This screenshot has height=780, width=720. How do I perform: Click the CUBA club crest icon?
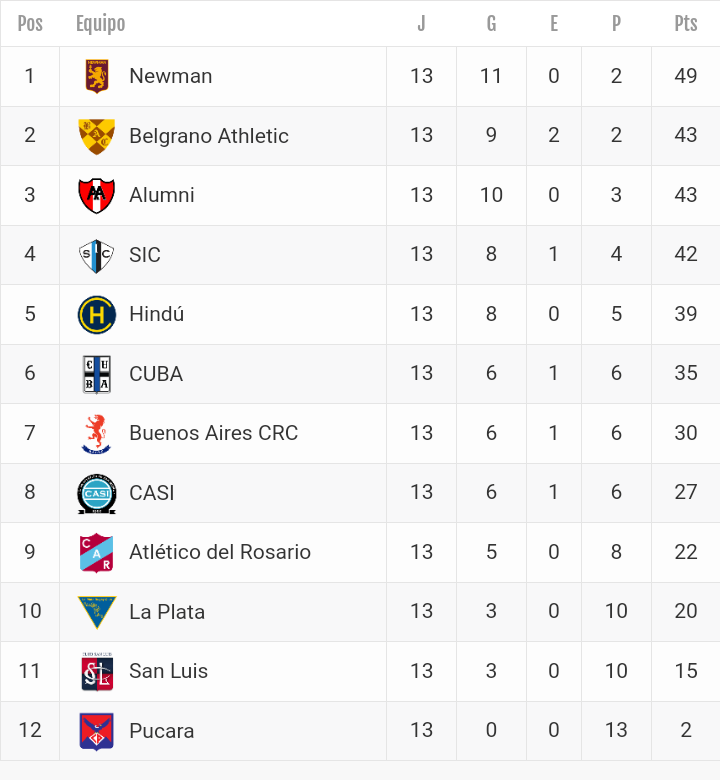coord(97,374)
